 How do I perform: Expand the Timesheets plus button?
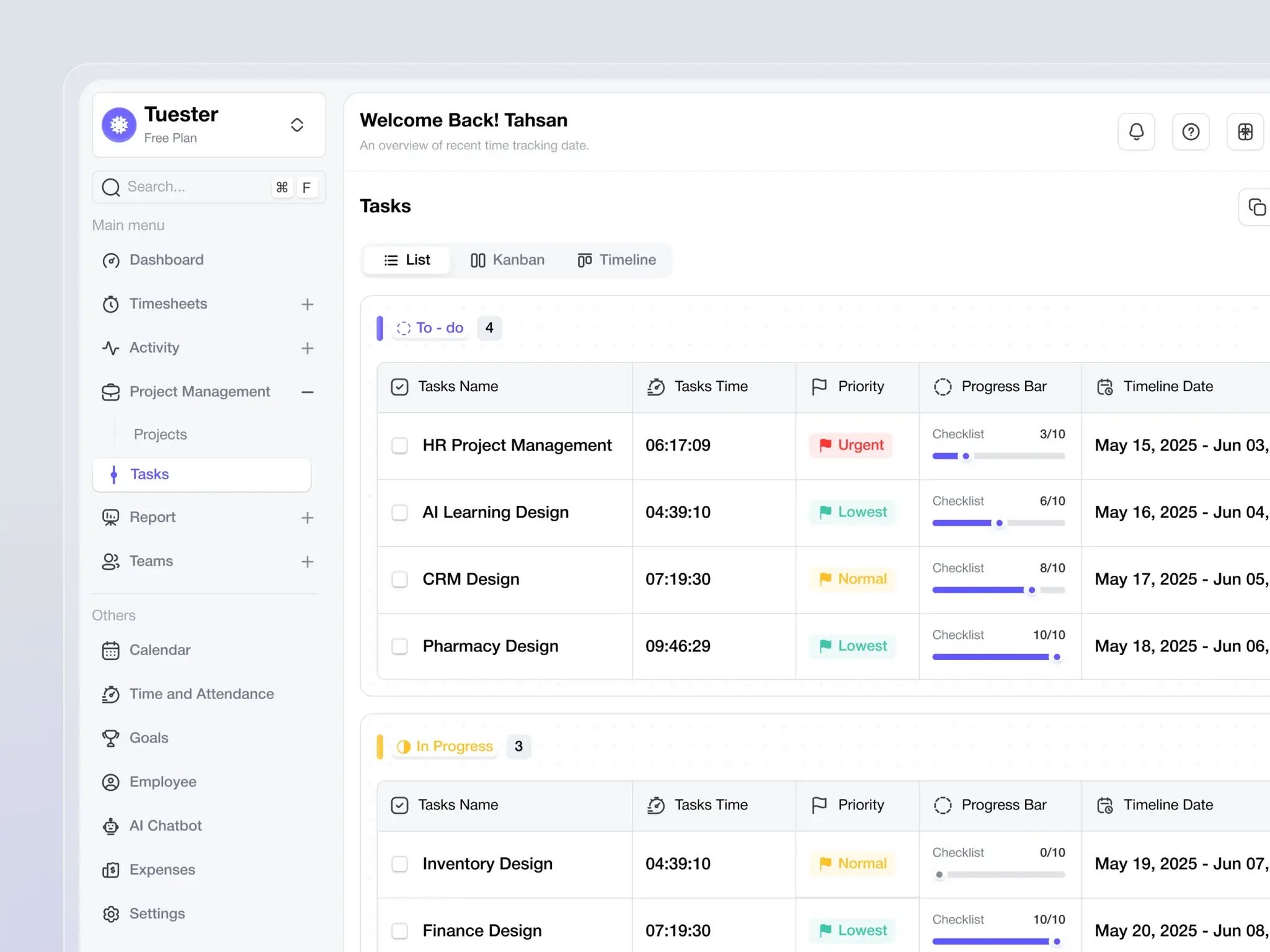coord(308,304)
